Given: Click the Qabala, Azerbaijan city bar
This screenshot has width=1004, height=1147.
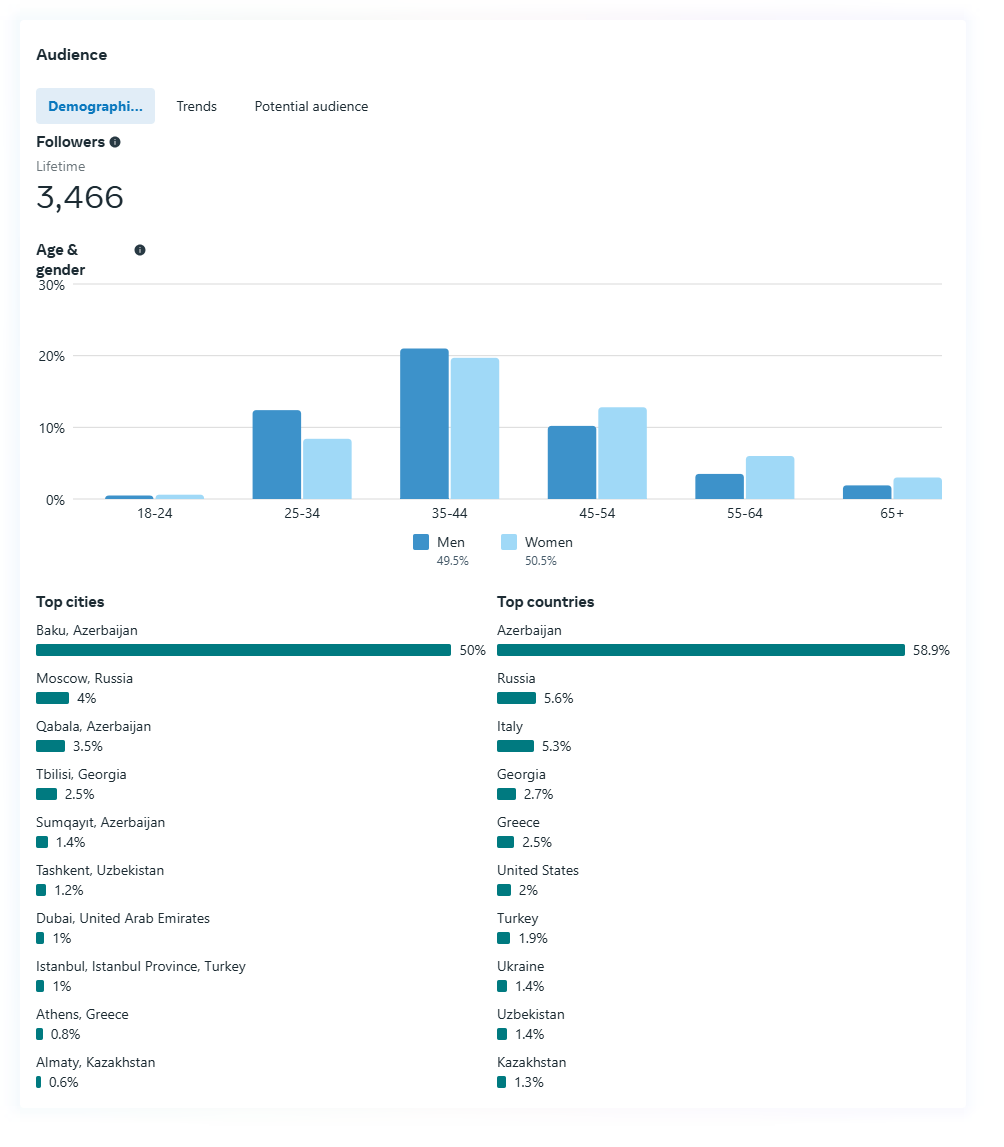Looking at the screenshot, I should pyautogui.click(x=50, y=746).
